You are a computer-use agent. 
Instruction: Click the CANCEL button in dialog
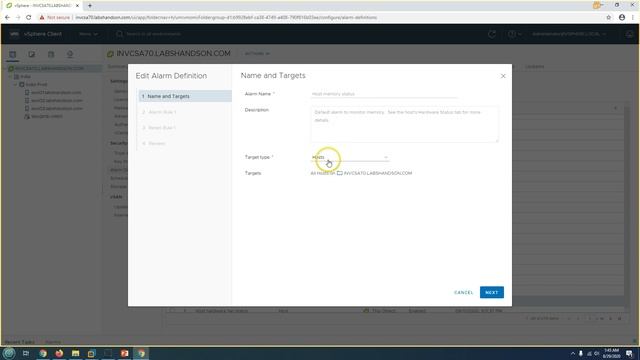[x=464, y=292]
